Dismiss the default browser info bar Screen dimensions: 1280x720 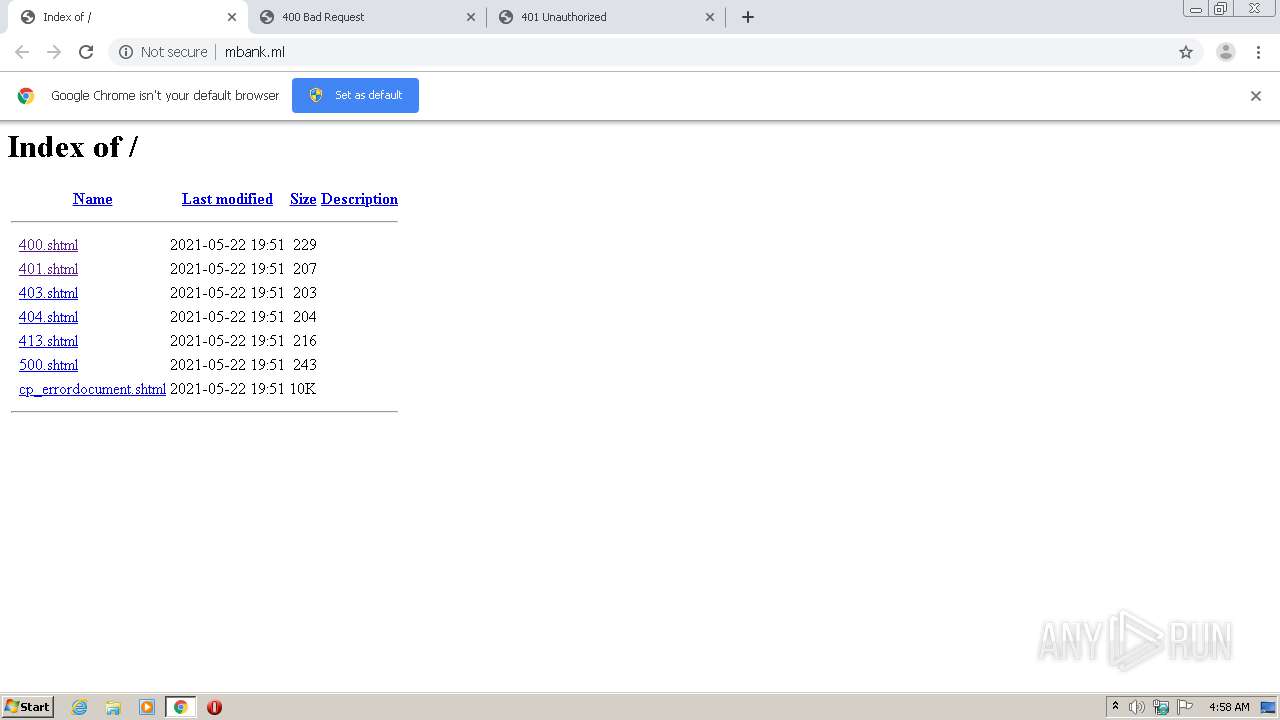point(1256,96)
